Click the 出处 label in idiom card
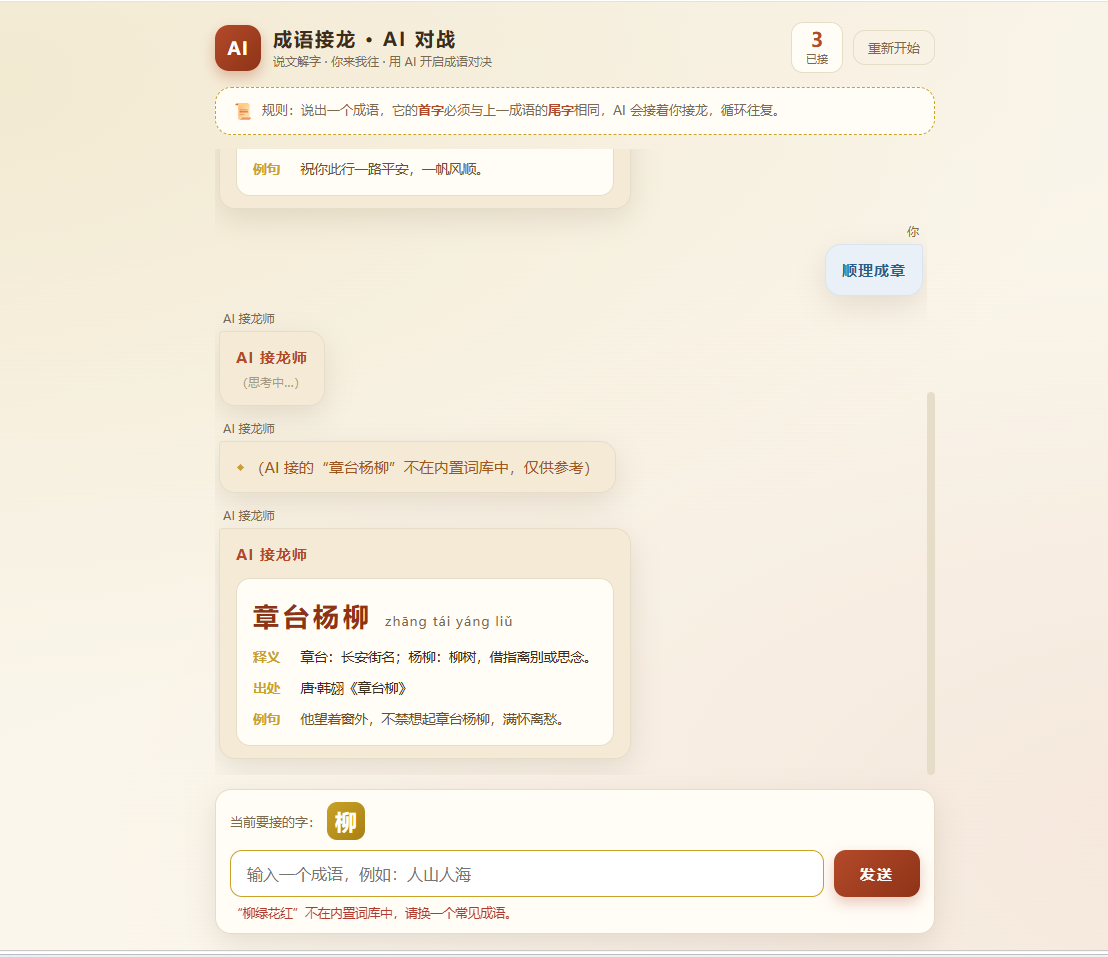This screenshot has height=957, width=1108. pyautogui.click(x=266, y=688)
